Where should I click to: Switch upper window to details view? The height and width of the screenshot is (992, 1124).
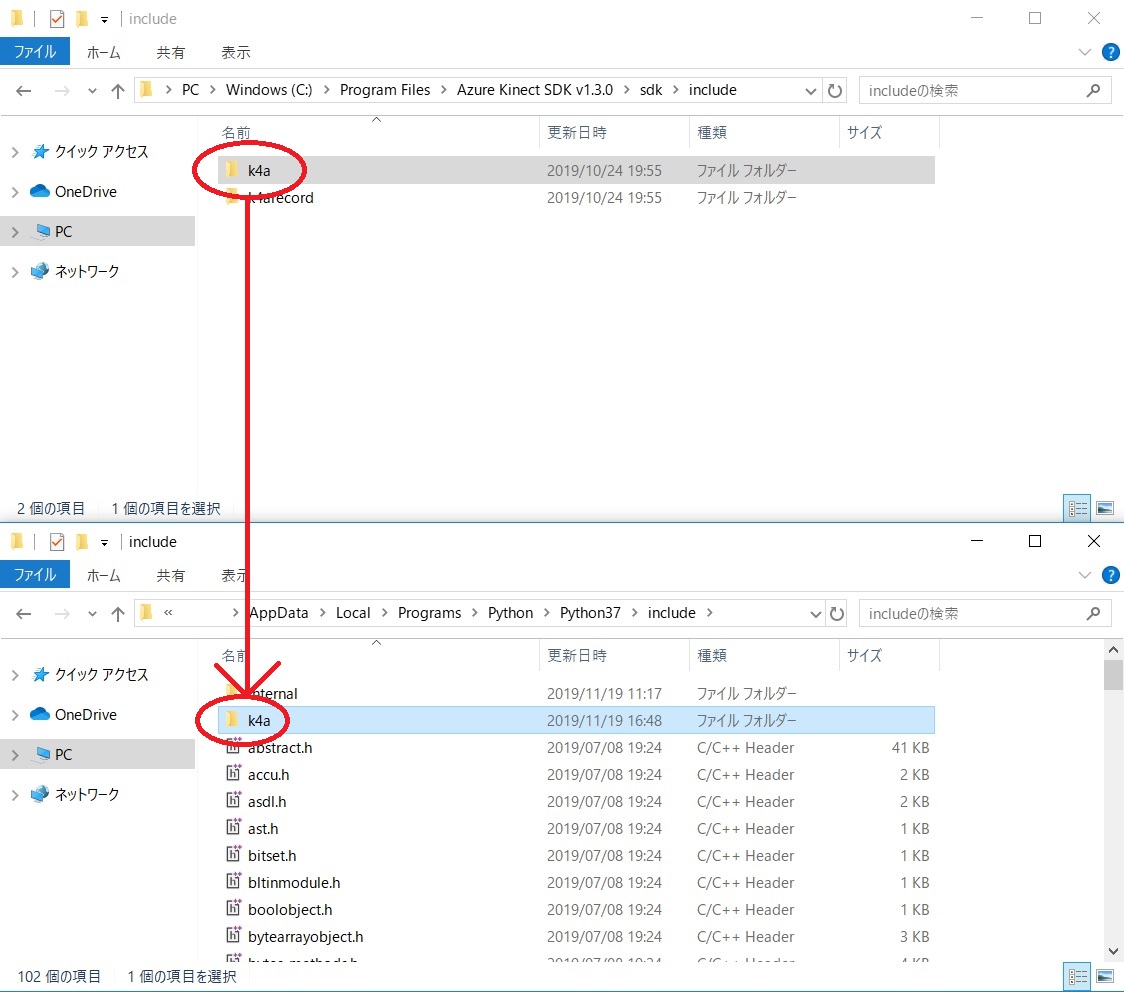(x=1077, y=508)
